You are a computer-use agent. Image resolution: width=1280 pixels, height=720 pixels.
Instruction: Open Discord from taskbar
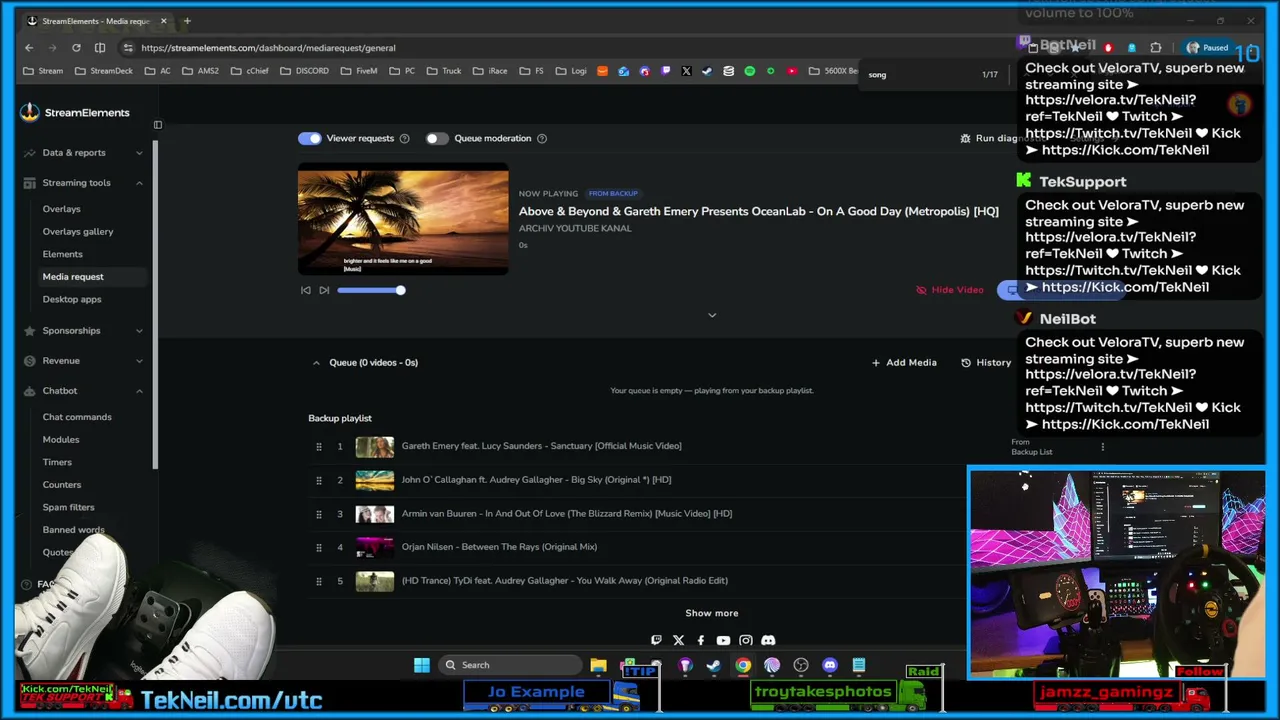pos(830,666)
